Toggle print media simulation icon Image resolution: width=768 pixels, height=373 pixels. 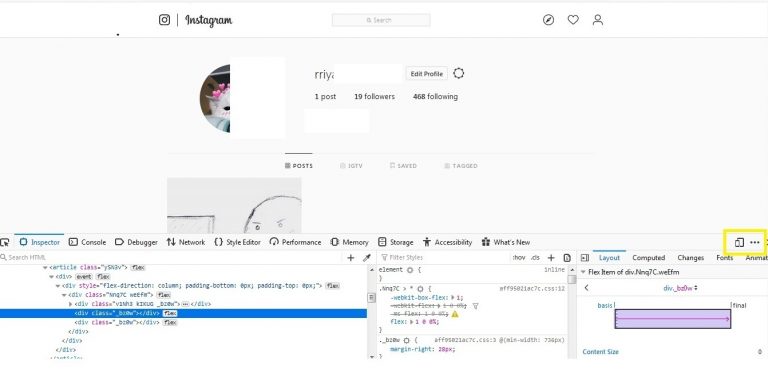[567, 258]
